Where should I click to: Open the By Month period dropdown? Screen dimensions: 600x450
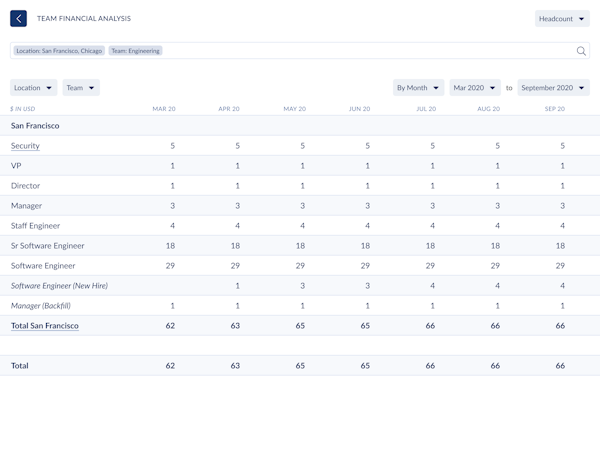[418, 88]
